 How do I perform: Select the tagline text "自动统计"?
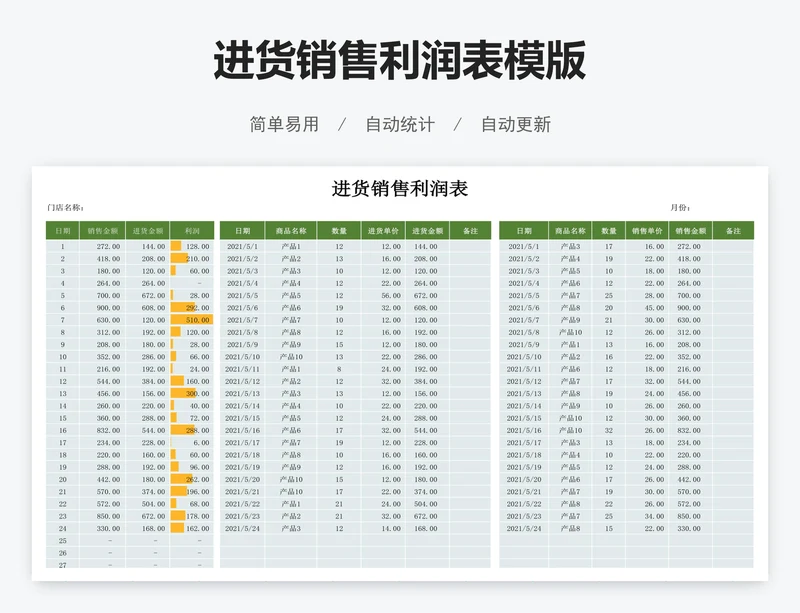[400, 124]
